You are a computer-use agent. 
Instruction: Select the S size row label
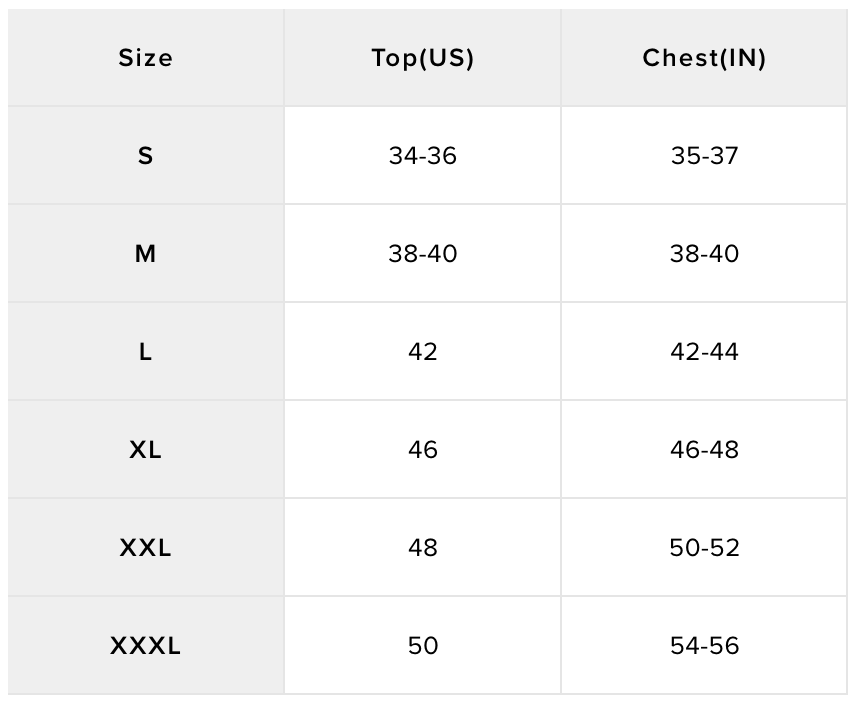tap(145, 156)
